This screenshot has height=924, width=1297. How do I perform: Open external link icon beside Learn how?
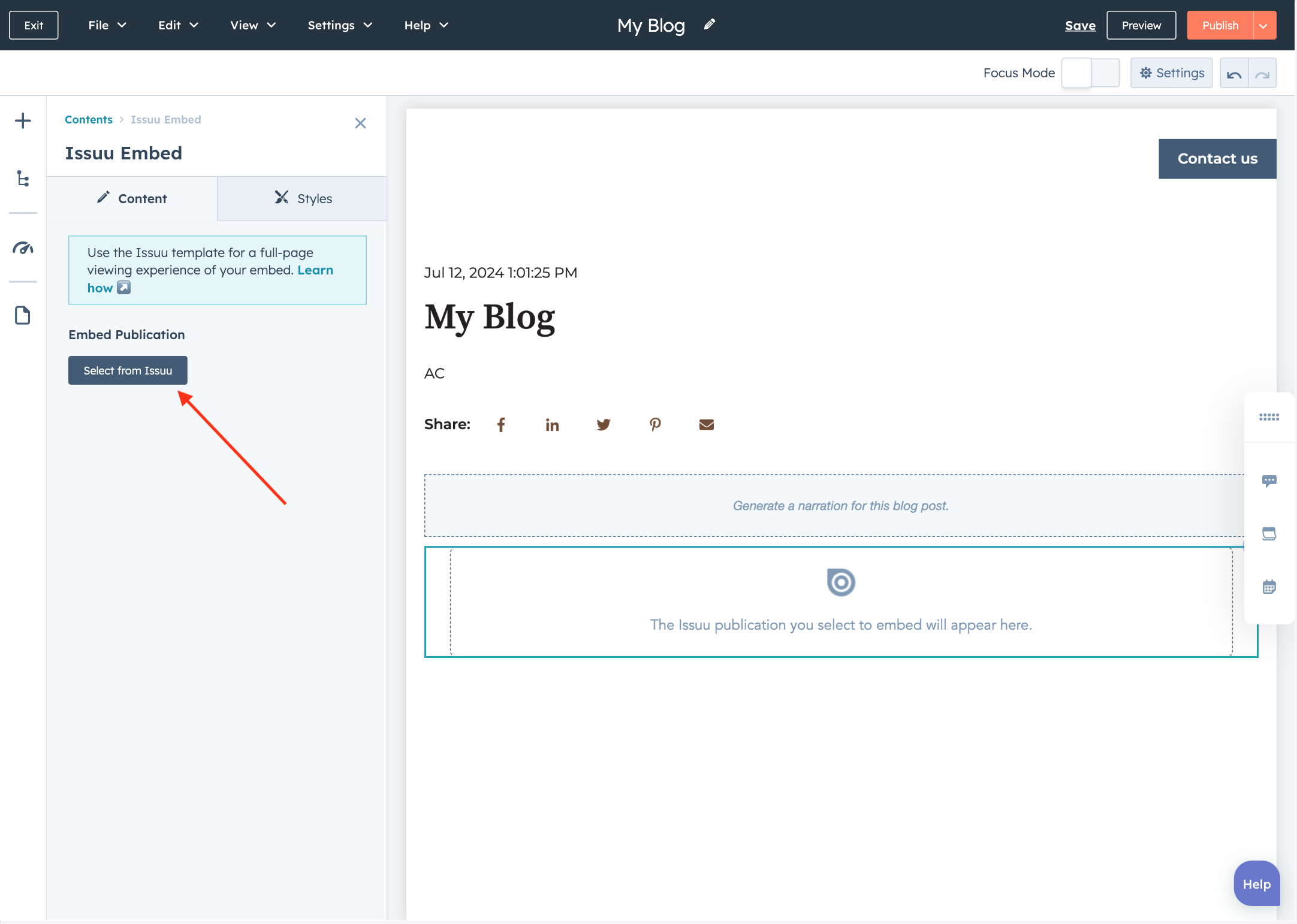[x=123, y=288]
